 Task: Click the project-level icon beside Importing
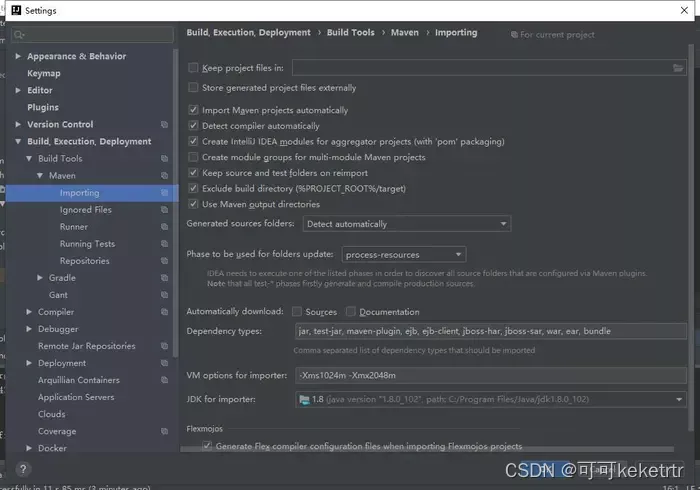click(x=164, y=193)
